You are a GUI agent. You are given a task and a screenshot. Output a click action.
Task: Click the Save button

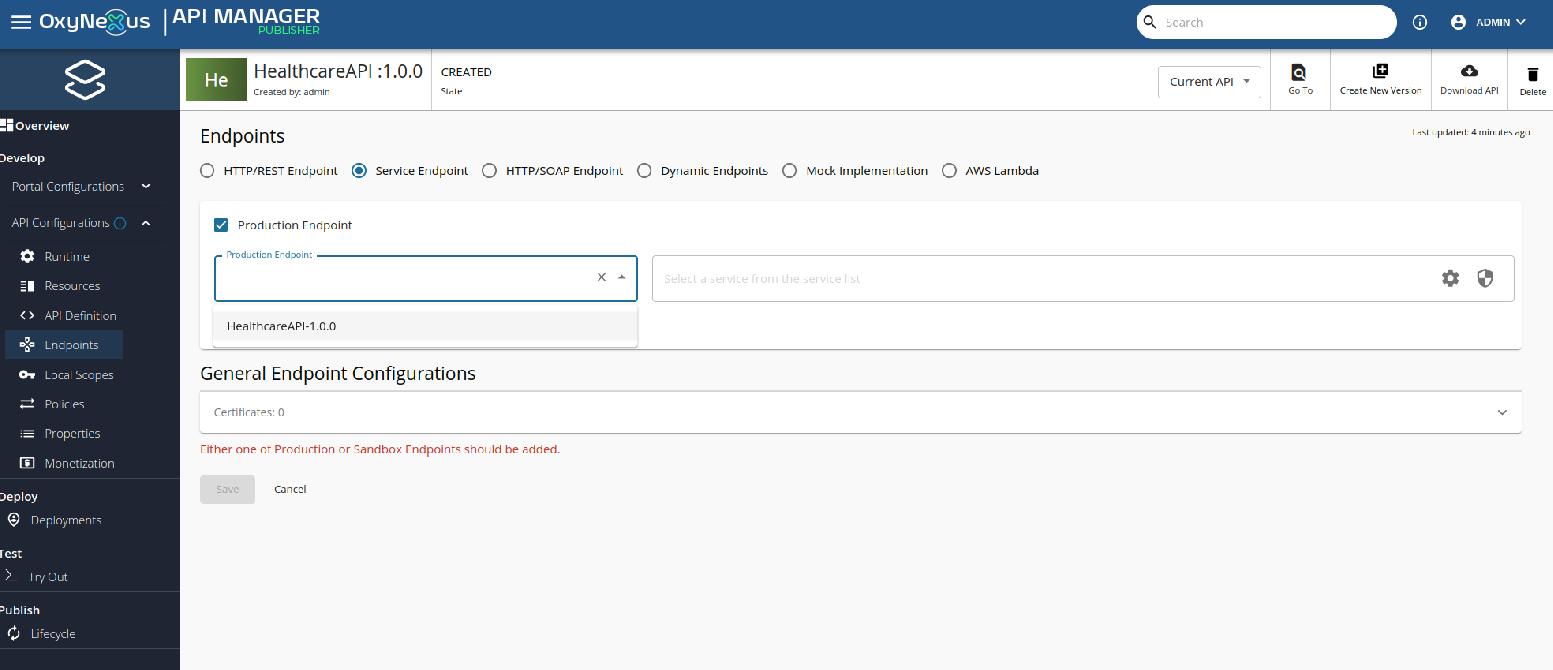227,489
